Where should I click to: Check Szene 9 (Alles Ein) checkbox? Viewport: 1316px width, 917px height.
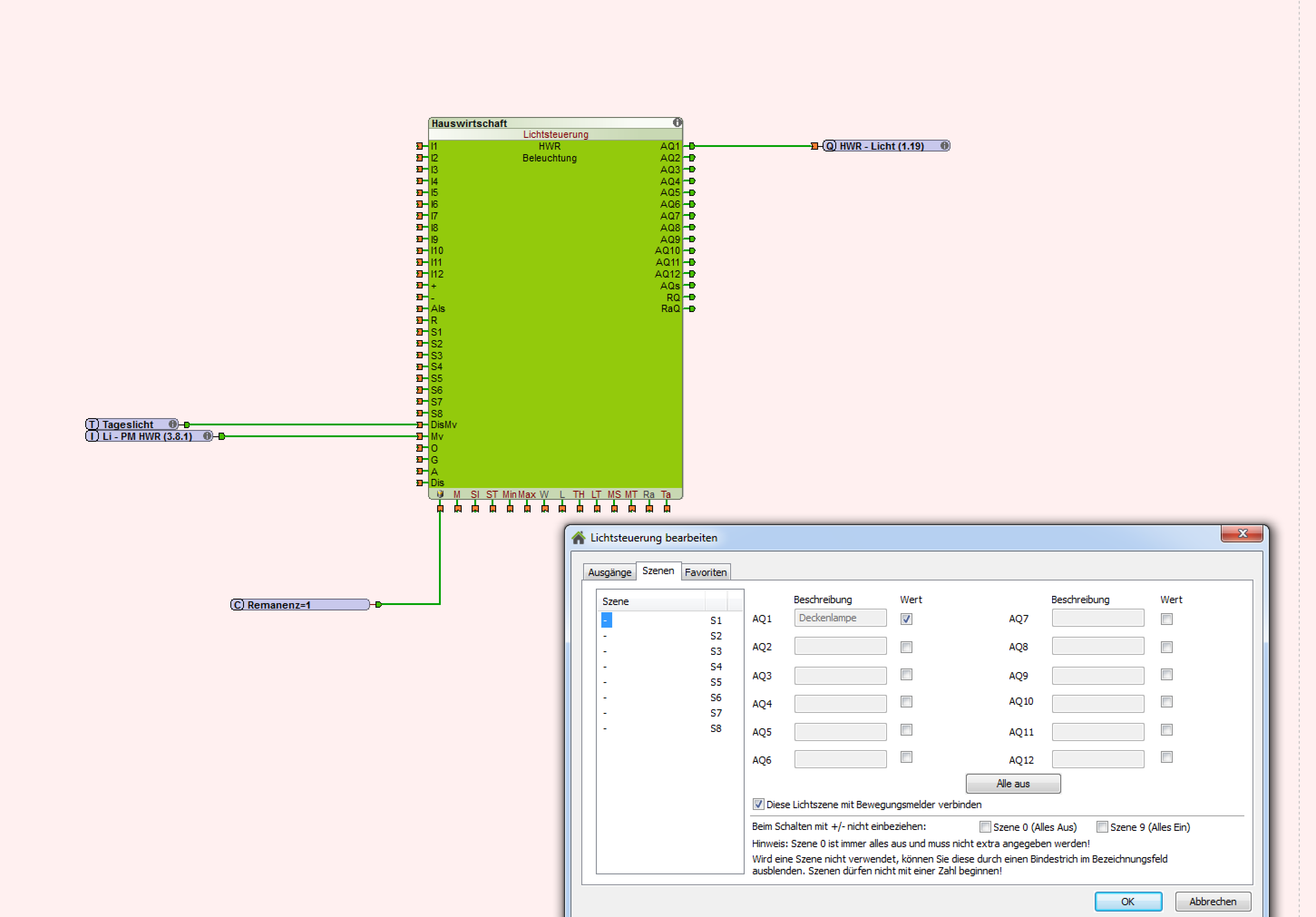[1102, 827]
